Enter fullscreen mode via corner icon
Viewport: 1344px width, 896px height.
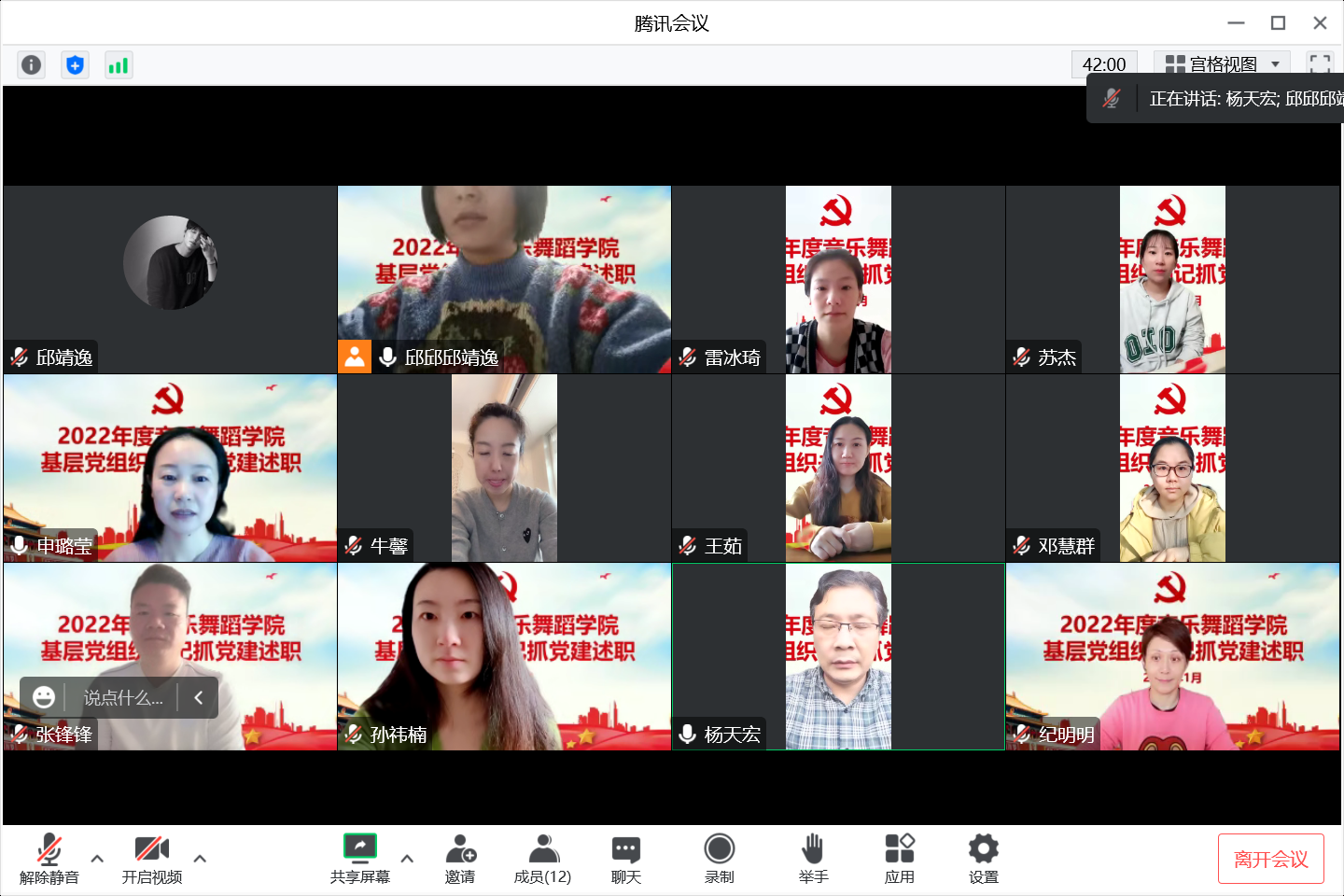pos(1320,63)
